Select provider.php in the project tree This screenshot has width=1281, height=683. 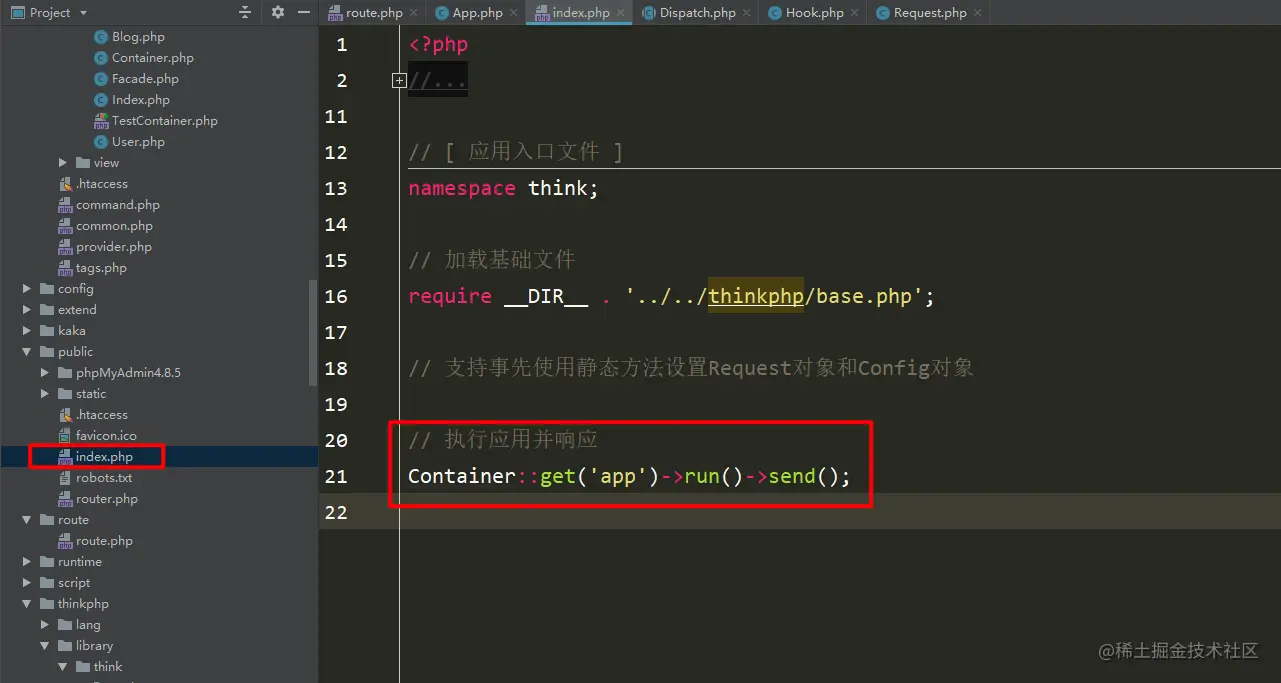[x=114, y=247]
